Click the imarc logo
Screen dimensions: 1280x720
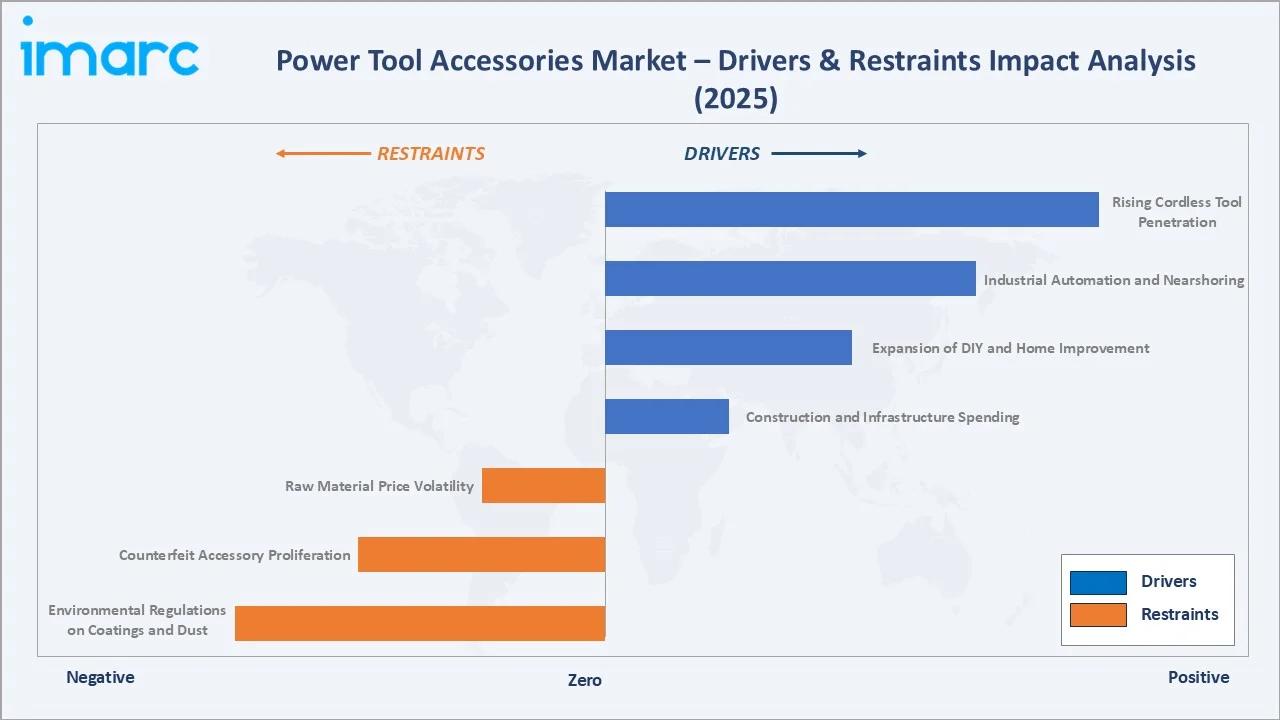109,47
